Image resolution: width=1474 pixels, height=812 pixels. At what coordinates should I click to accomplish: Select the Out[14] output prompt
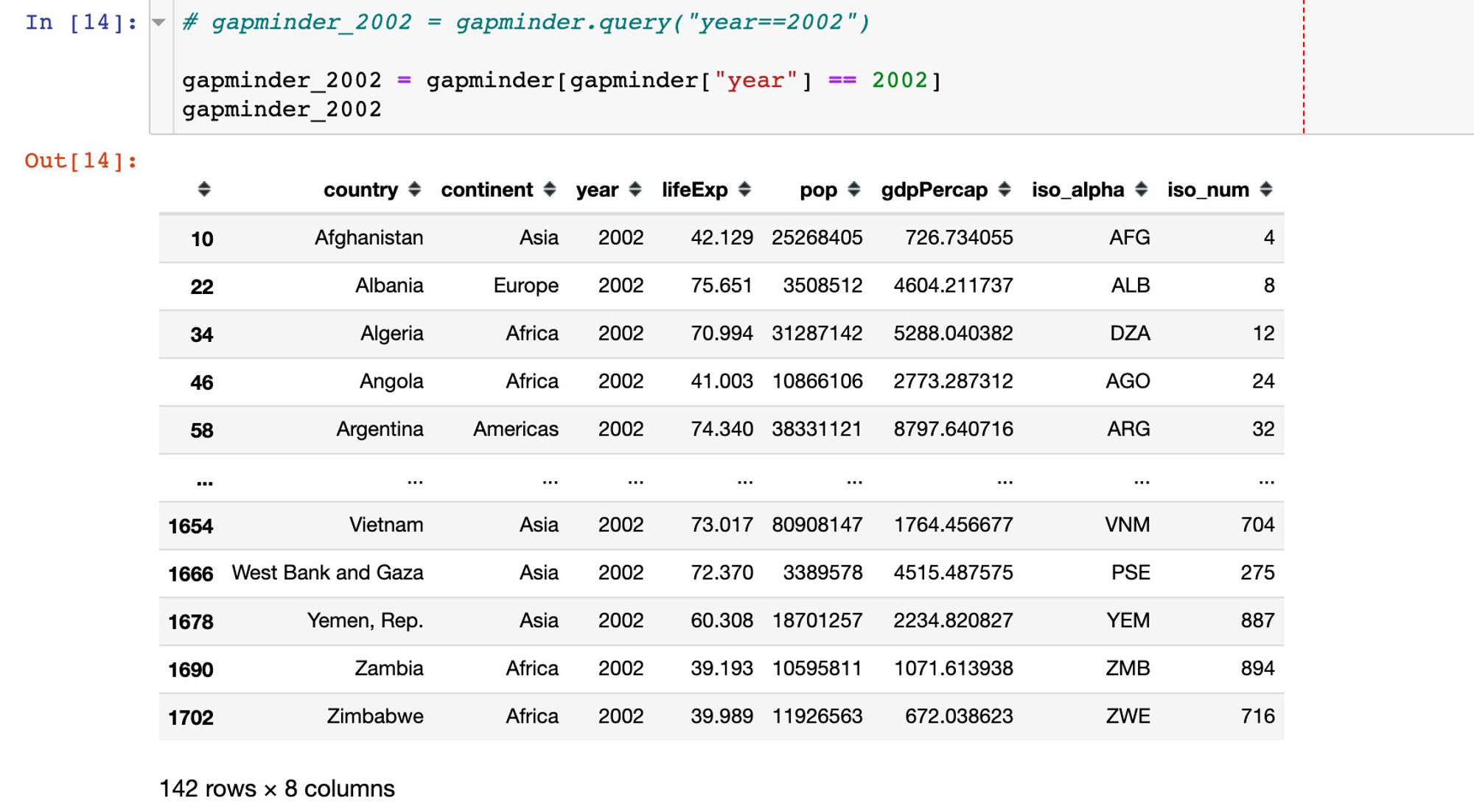81,161
